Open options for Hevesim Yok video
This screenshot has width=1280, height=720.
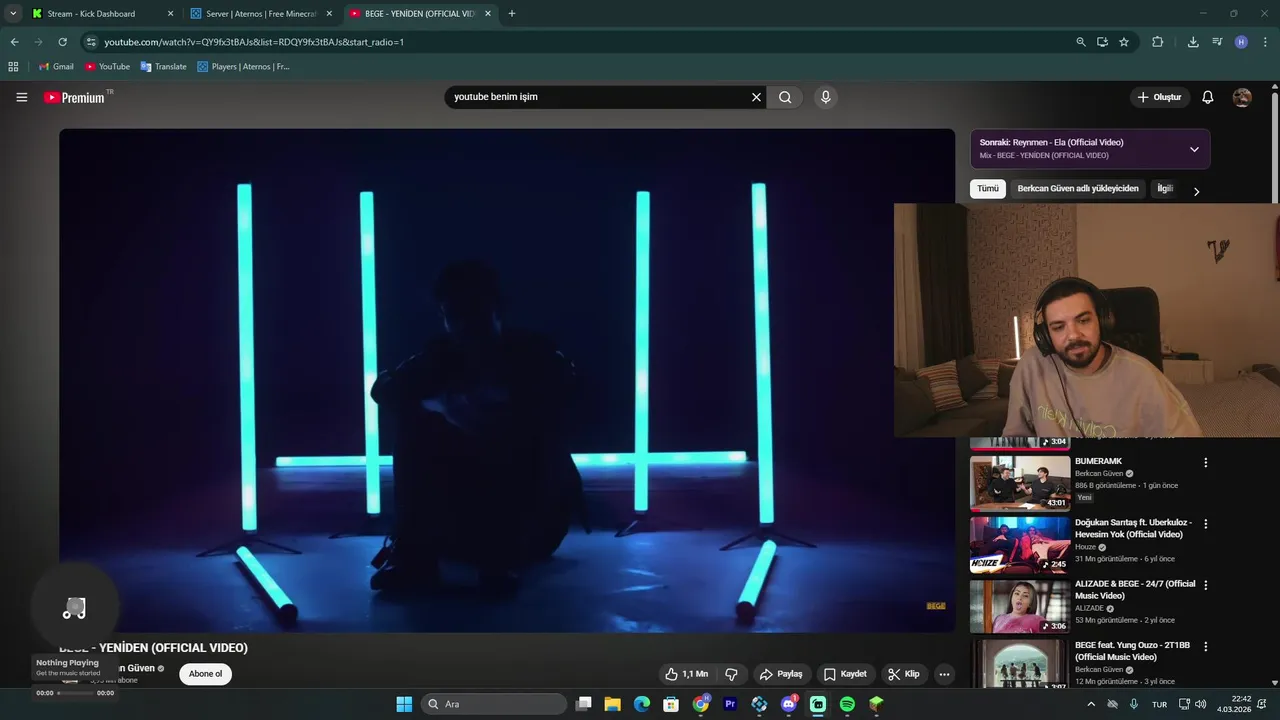[1205, 524]
